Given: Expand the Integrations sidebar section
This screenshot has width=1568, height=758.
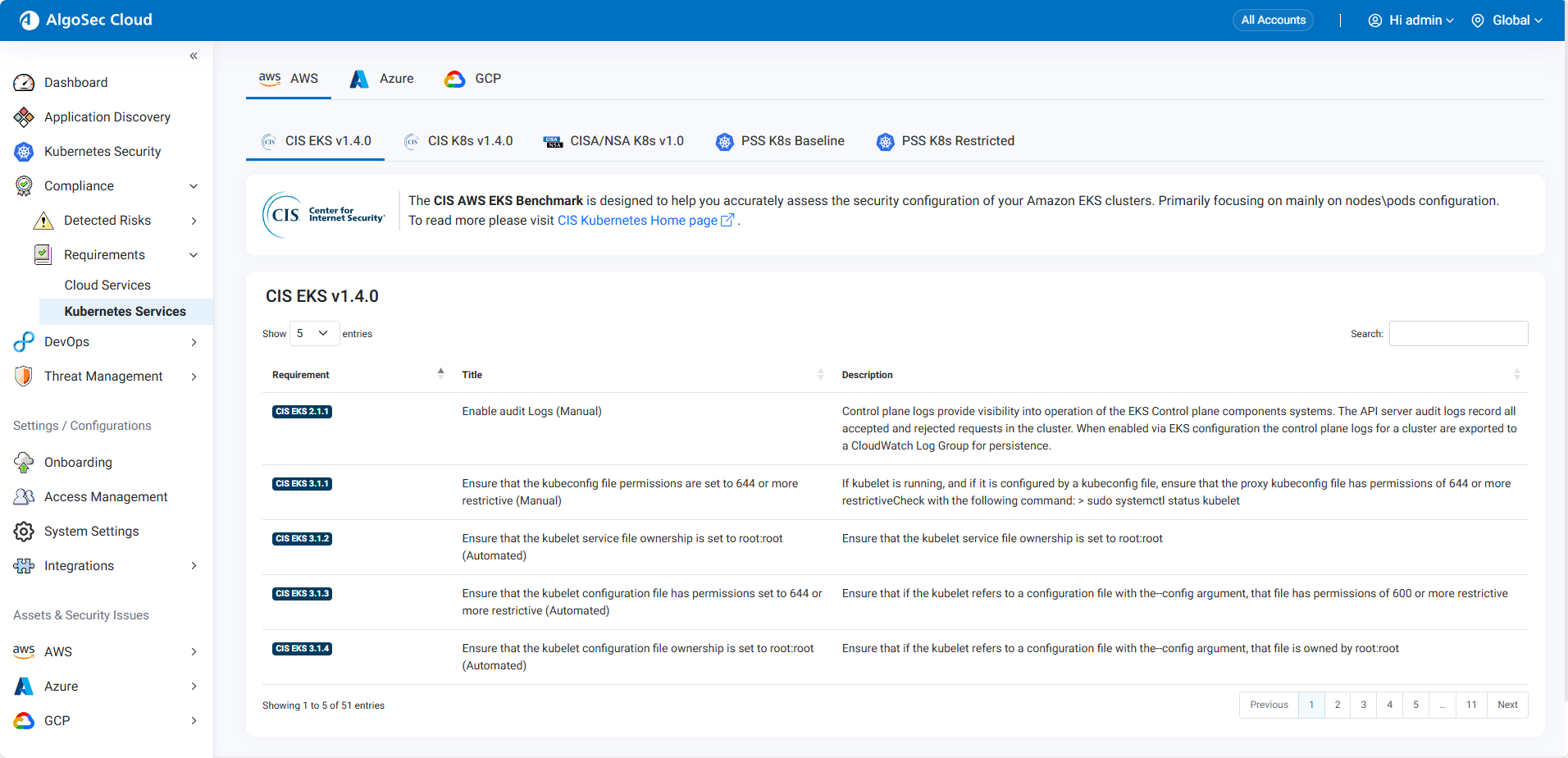Looking at the screenshot, I should tap(194, 566).
